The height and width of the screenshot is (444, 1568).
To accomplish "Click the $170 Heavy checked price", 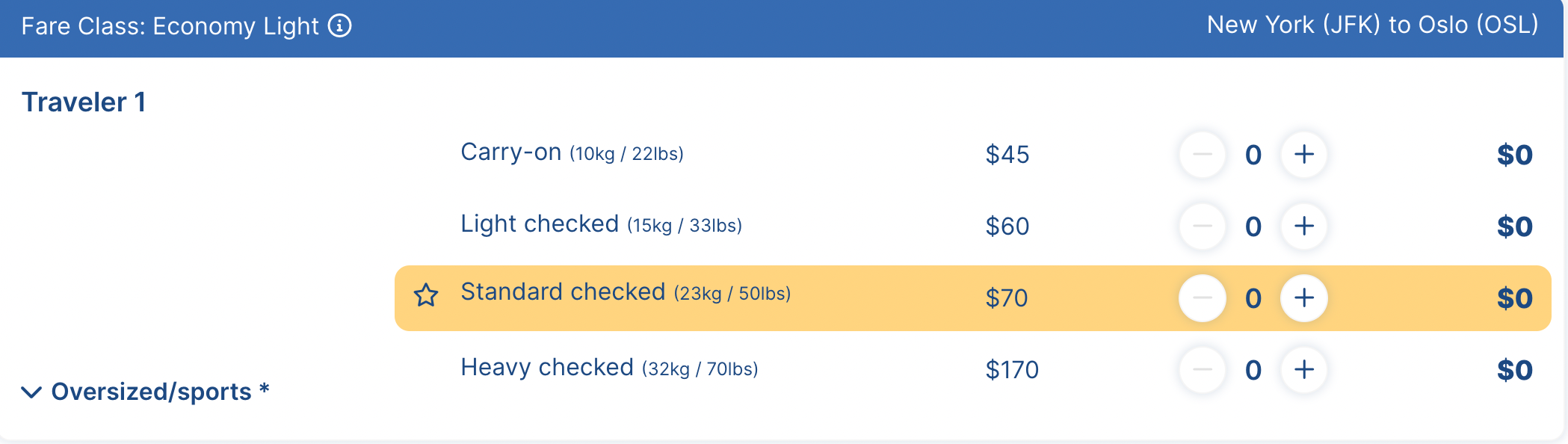I will [1012, 370].
